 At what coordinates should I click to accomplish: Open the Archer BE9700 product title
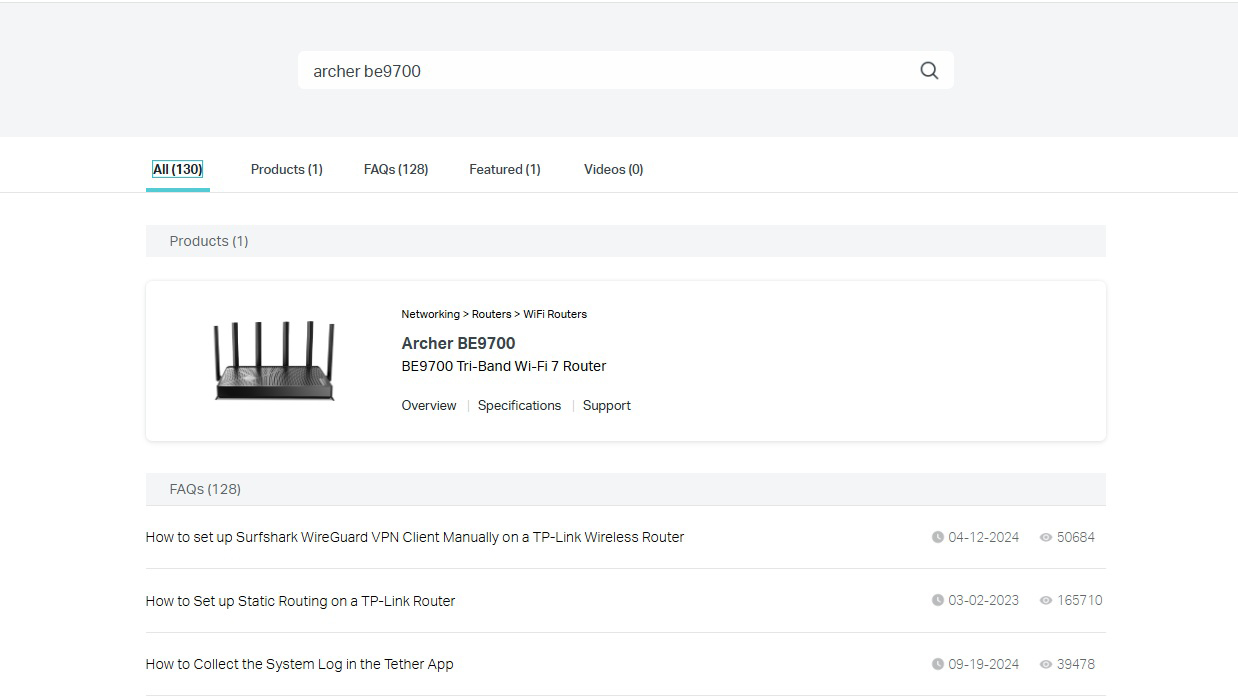pos(458,343)
